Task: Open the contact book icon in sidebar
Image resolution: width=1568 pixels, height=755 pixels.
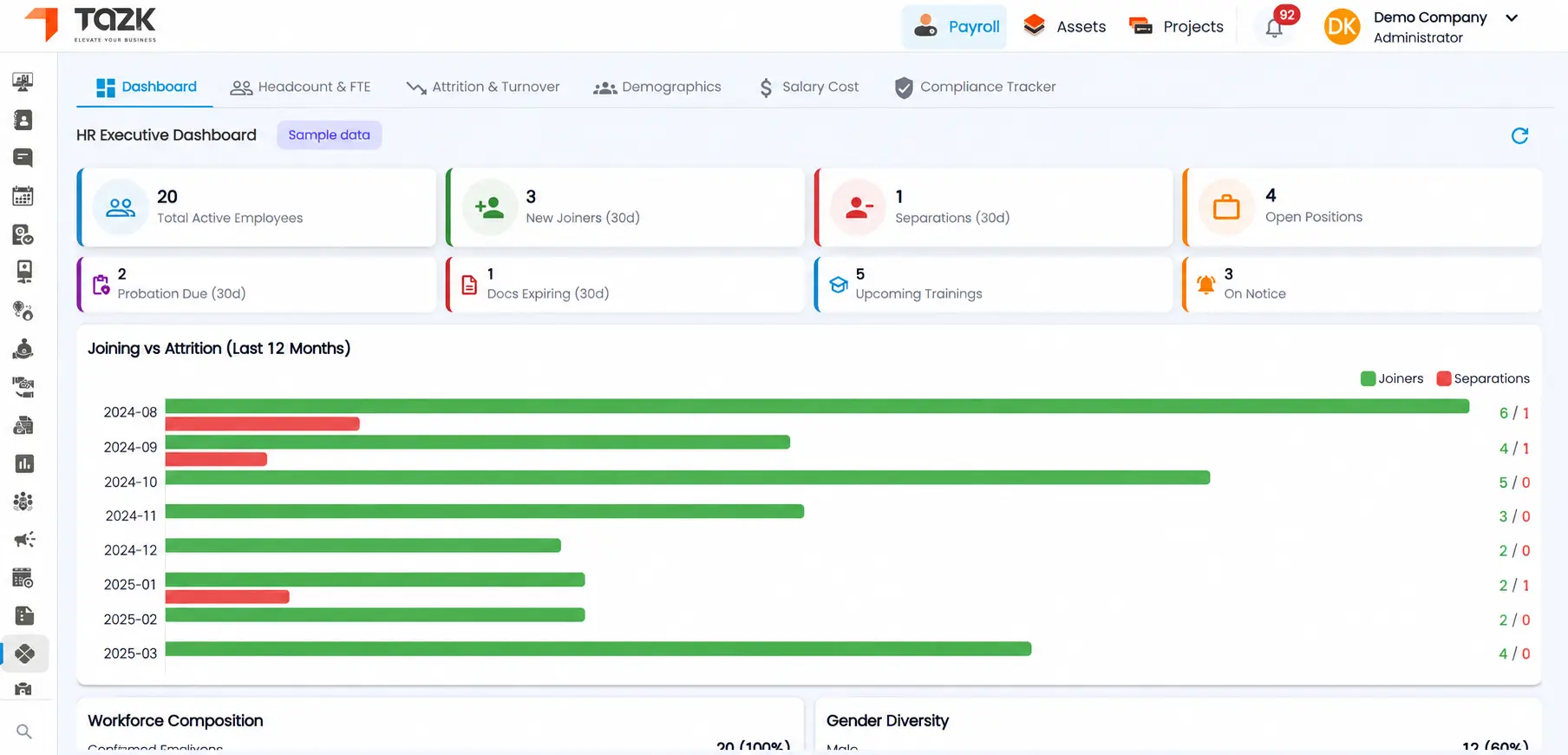Action: click(x=23, y=120)
